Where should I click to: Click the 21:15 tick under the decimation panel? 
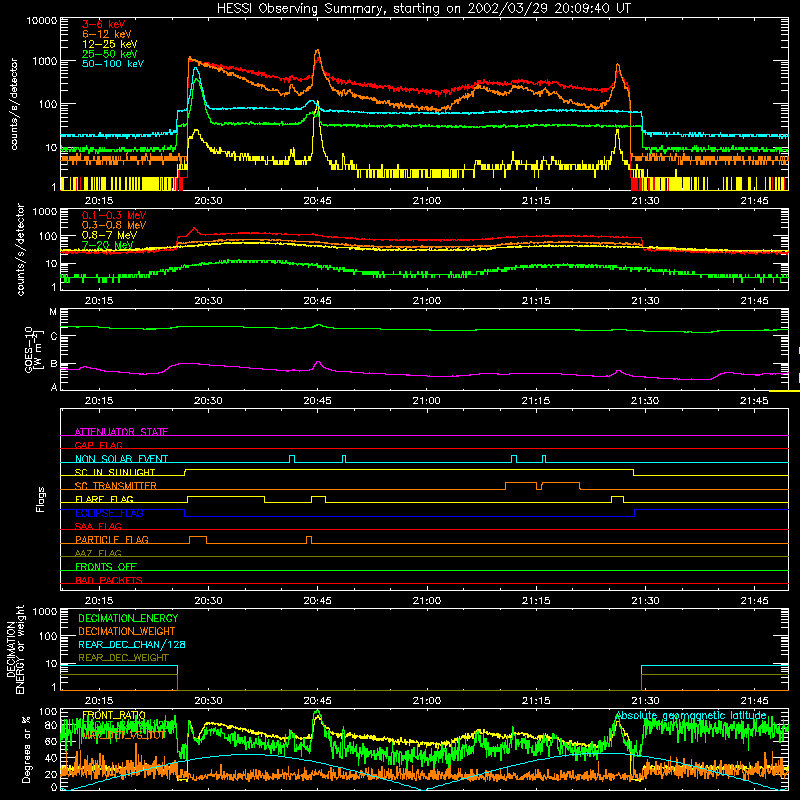tap(536, 701)
